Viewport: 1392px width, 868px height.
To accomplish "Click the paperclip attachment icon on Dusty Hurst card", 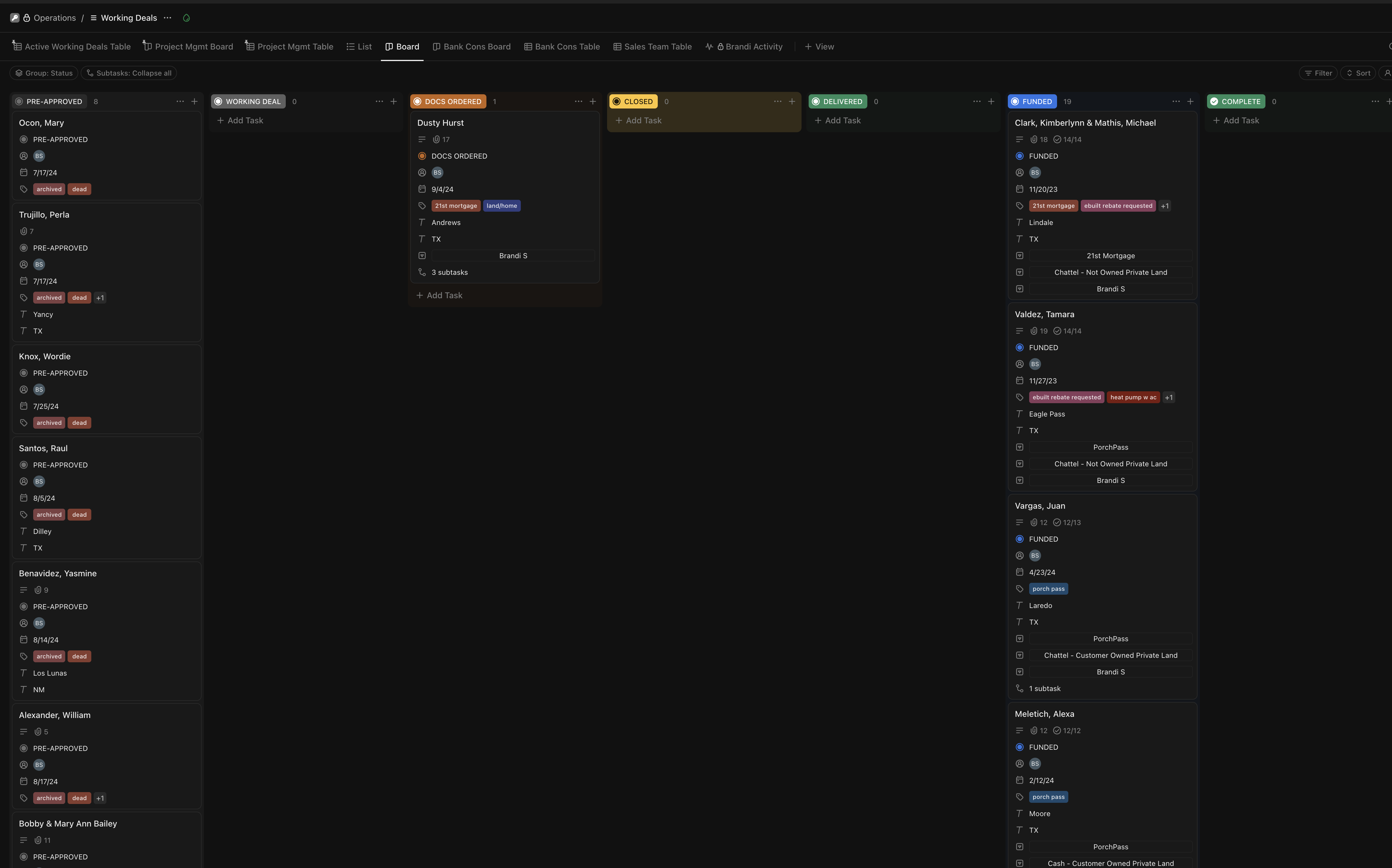I will pyautogui.click(x=437, y=139).
